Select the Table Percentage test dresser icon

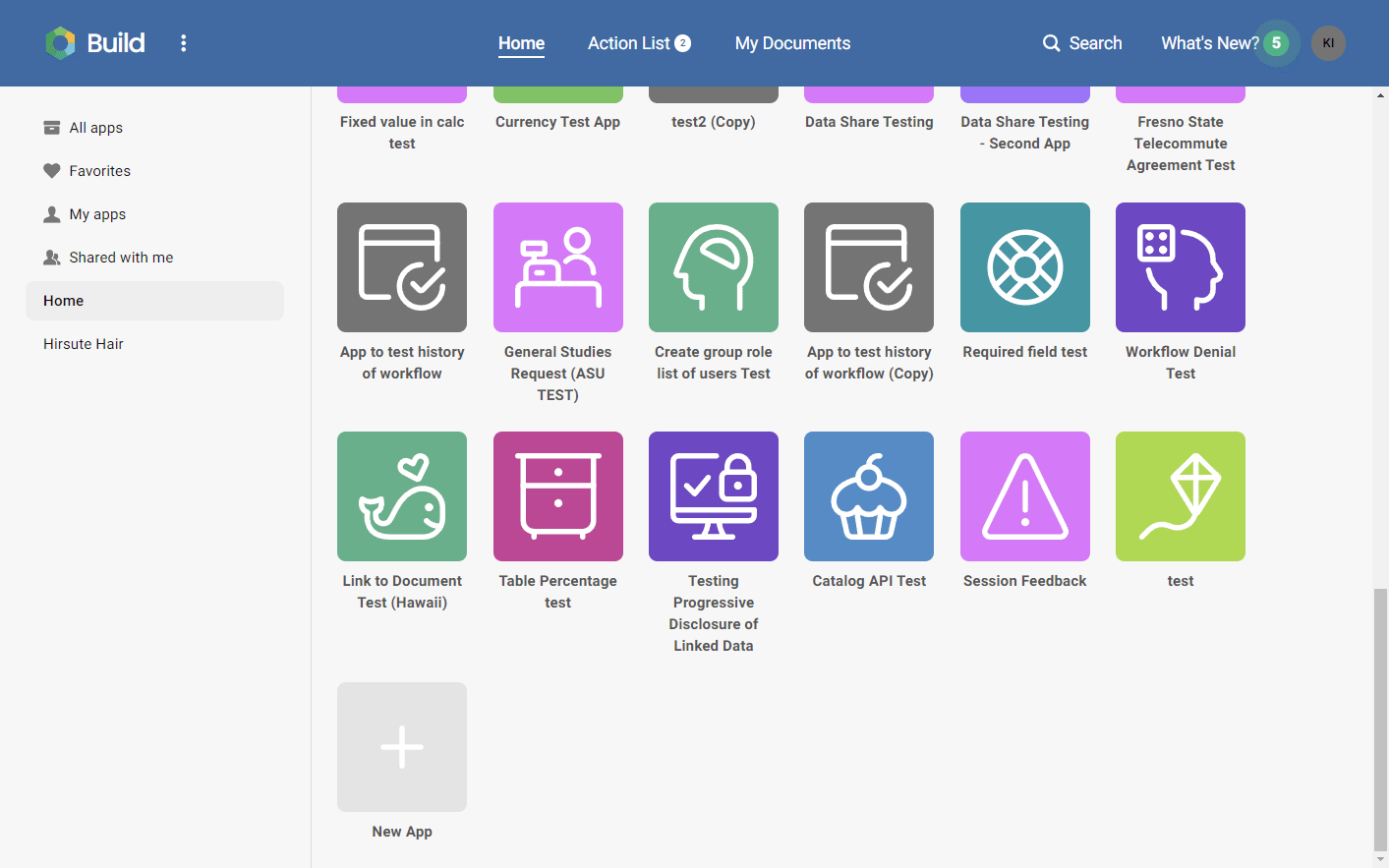tap(557, 495)
